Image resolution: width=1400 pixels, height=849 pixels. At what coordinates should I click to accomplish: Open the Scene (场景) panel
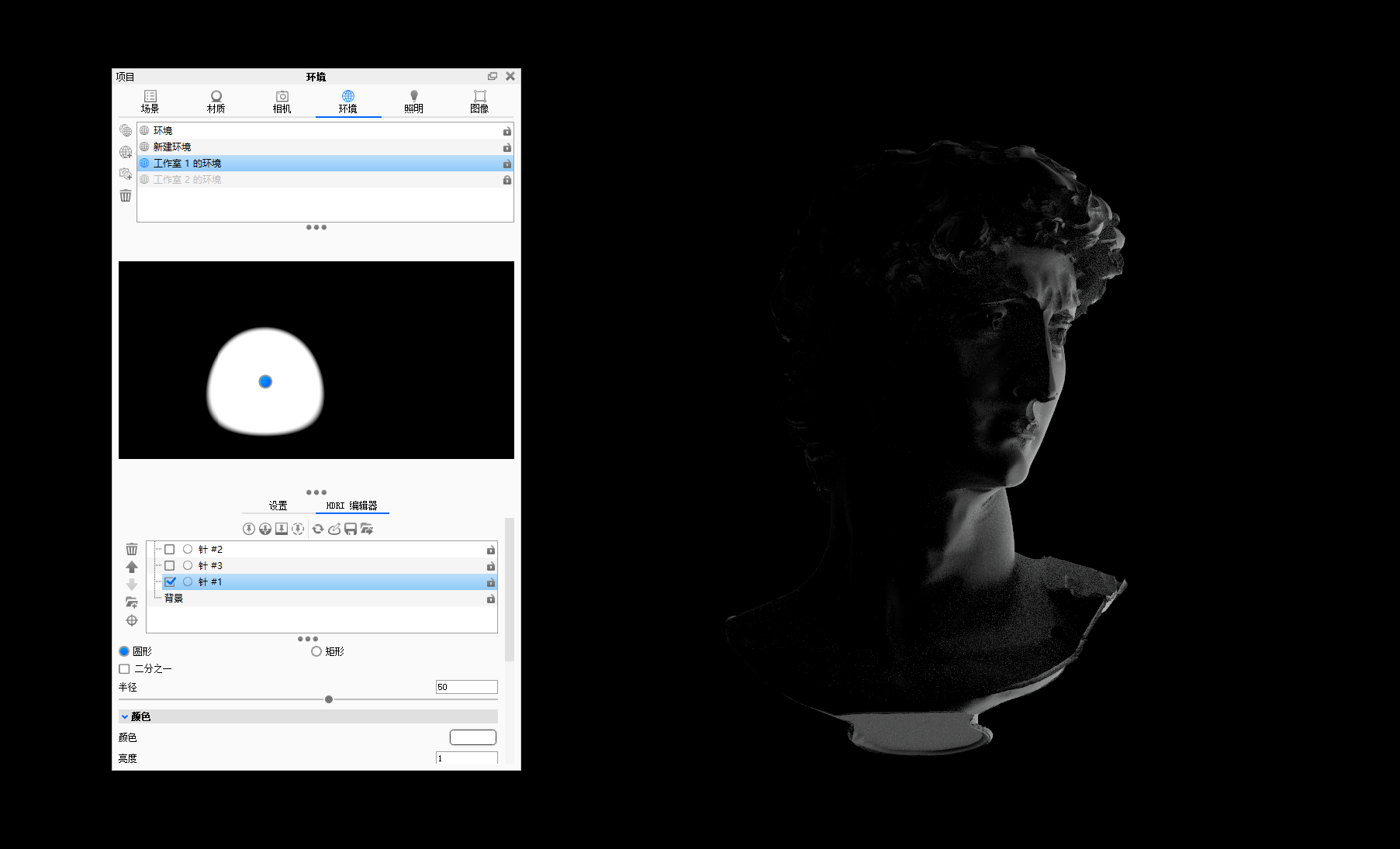click(150, 101)
